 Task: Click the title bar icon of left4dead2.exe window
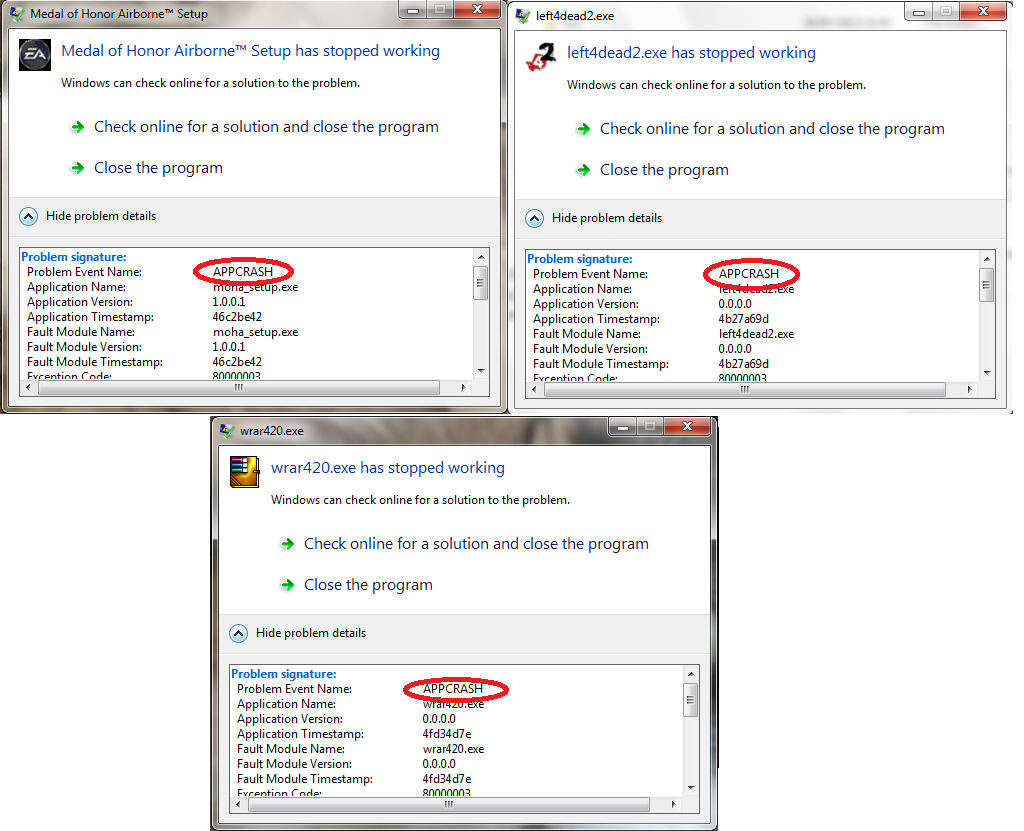pyautogui.click(x=522, y=16)
